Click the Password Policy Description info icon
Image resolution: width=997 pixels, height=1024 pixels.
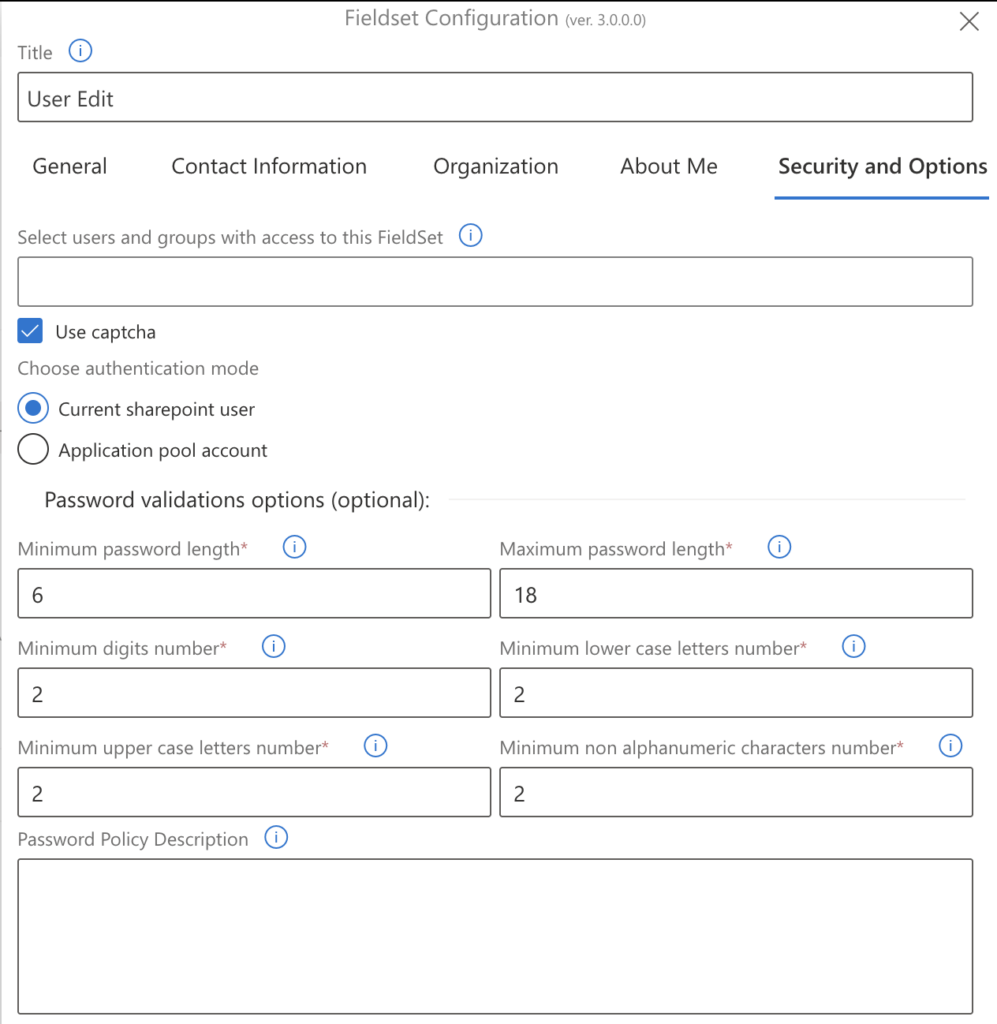(276, 838)
